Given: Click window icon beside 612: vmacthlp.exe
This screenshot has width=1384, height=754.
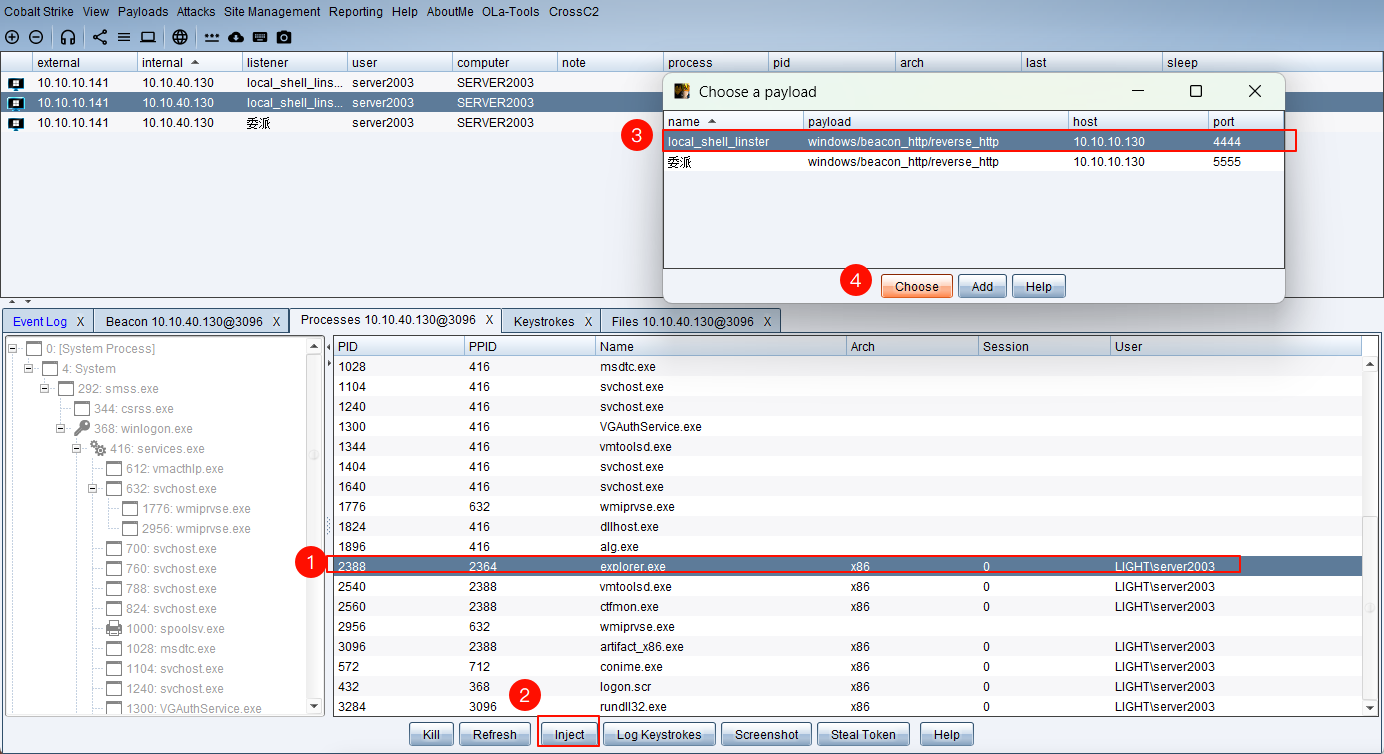Looking at the screenshot, I should (x=114, y=468).
